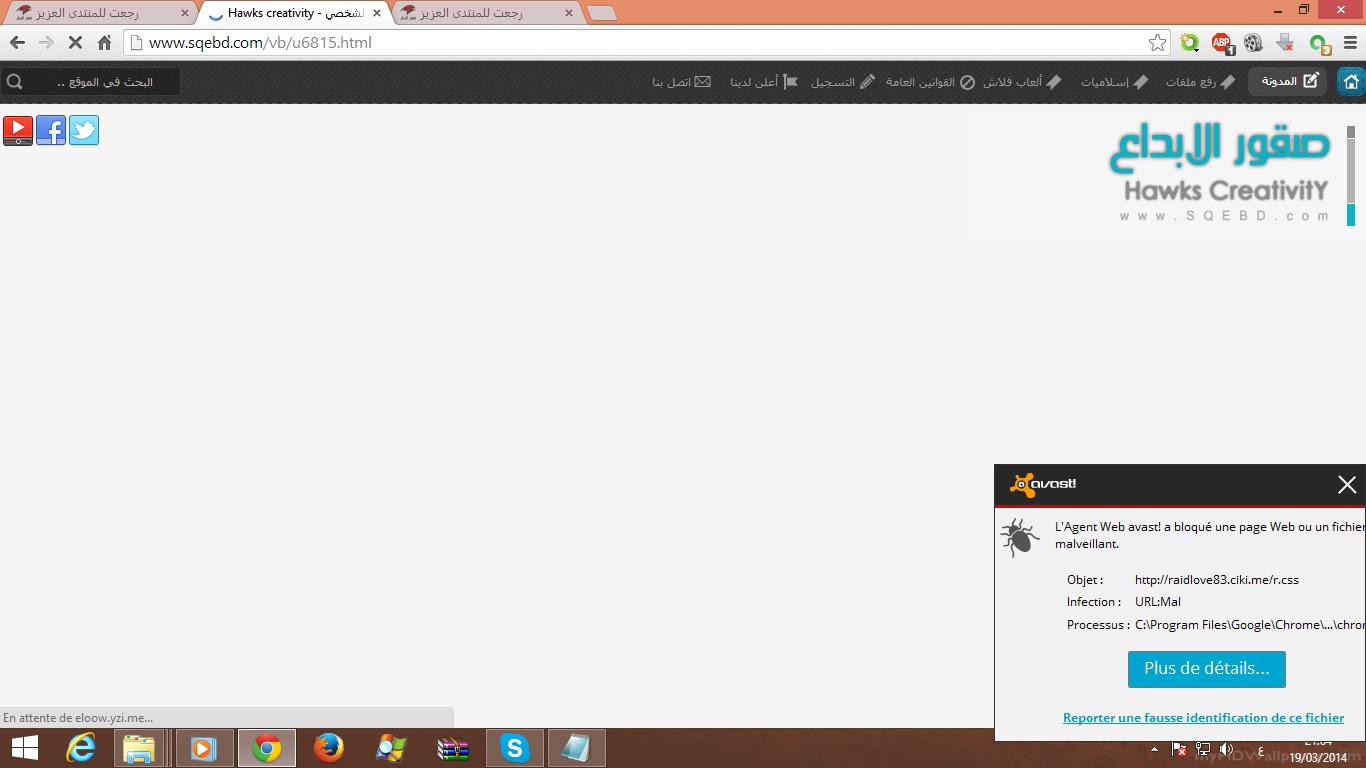Open the YouTube social icon

pyautogui.click(x=18, y=130)
